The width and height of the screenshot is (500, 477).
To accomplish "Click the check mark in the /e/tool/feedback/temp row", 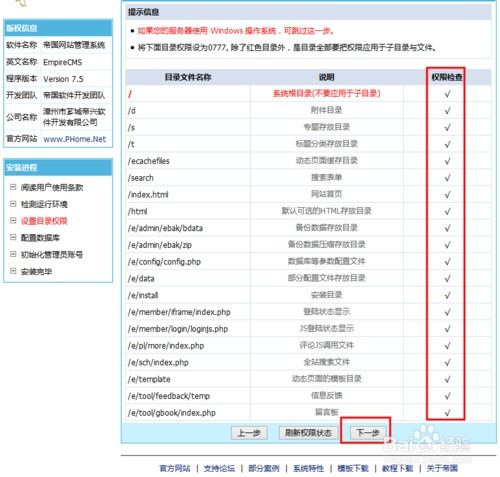I will click(447, 396).
